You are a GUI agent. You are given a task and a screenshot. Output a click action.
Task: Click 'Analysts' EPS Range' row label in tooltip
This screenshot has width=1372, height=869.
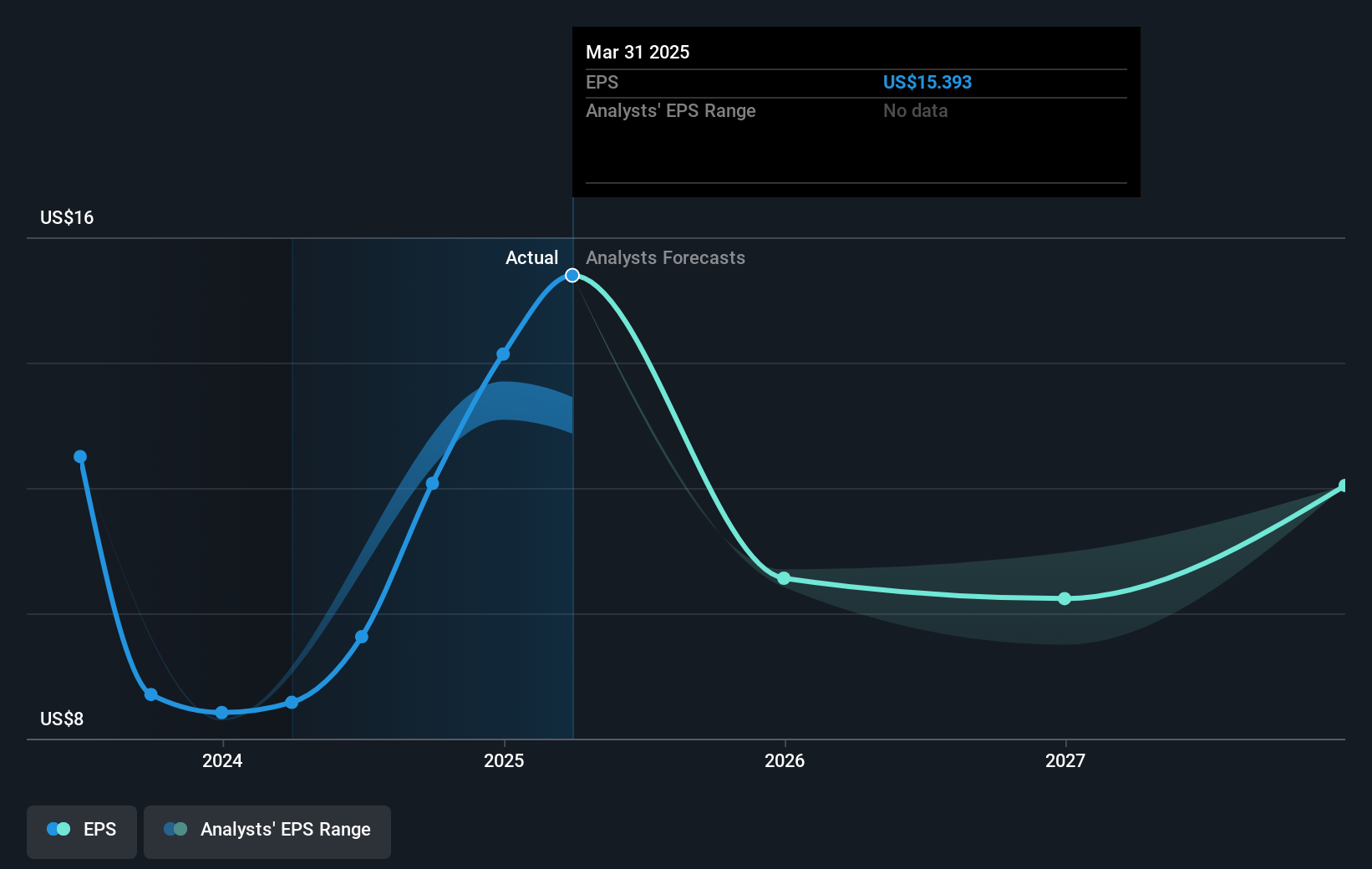point(671,110)
